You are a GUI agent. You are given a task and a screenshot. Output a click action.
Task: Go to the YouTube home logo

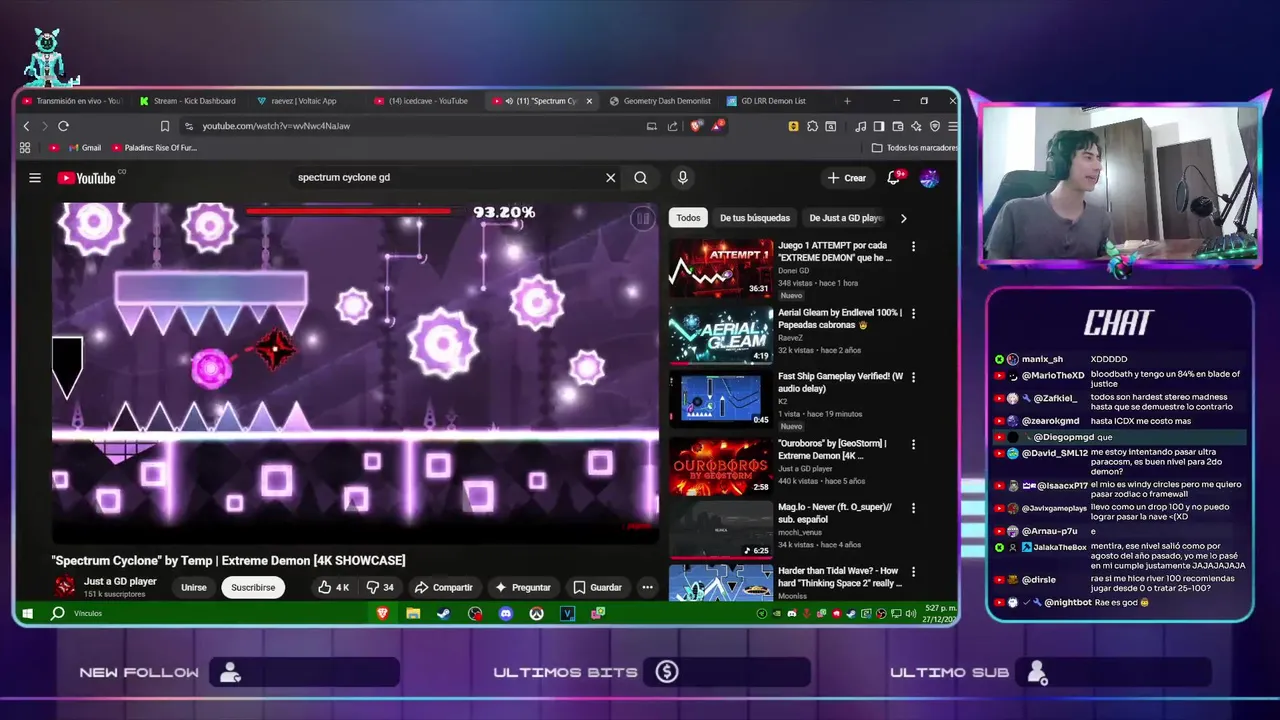point(87,178)
